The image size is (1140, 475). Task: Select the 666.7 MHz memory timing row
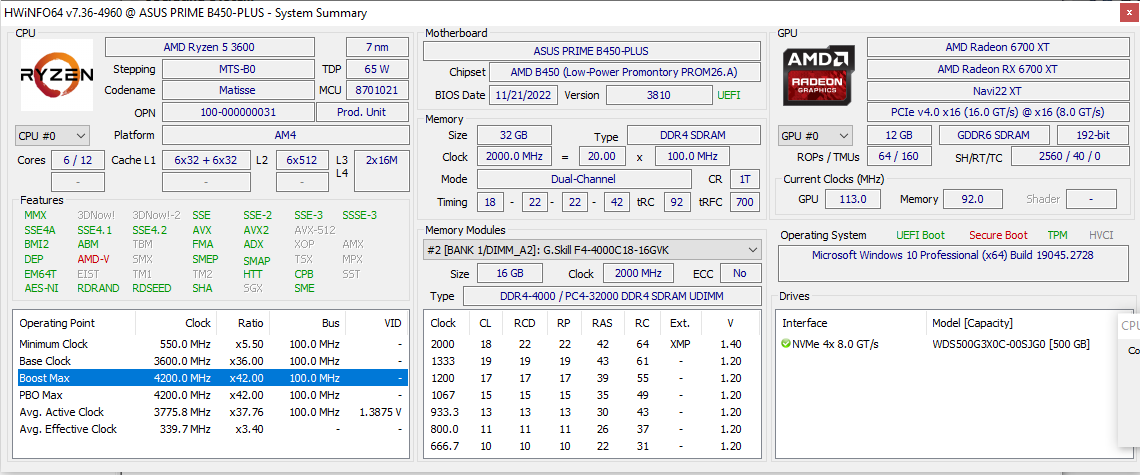click(592, 447)
